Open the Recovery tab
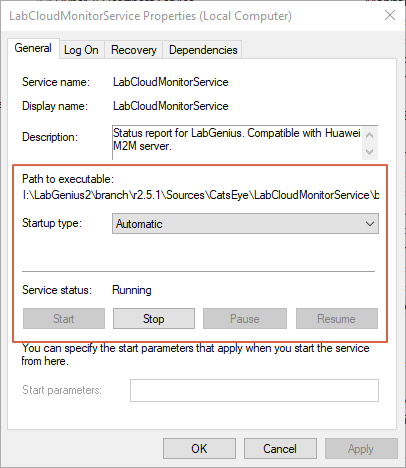Image resolution: width=406 pixels, height=468 pixels. [134, 50]
